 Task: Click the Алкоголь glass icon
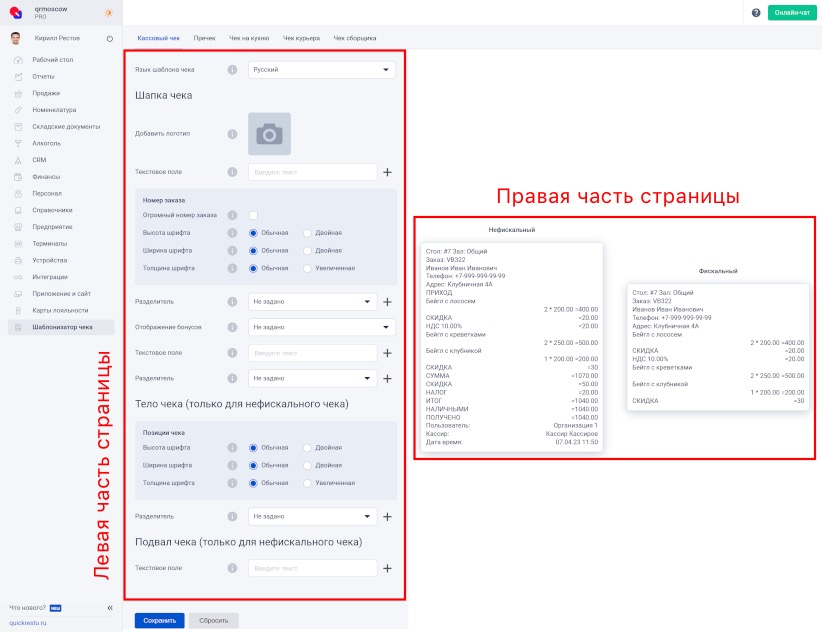pos(18,144)
